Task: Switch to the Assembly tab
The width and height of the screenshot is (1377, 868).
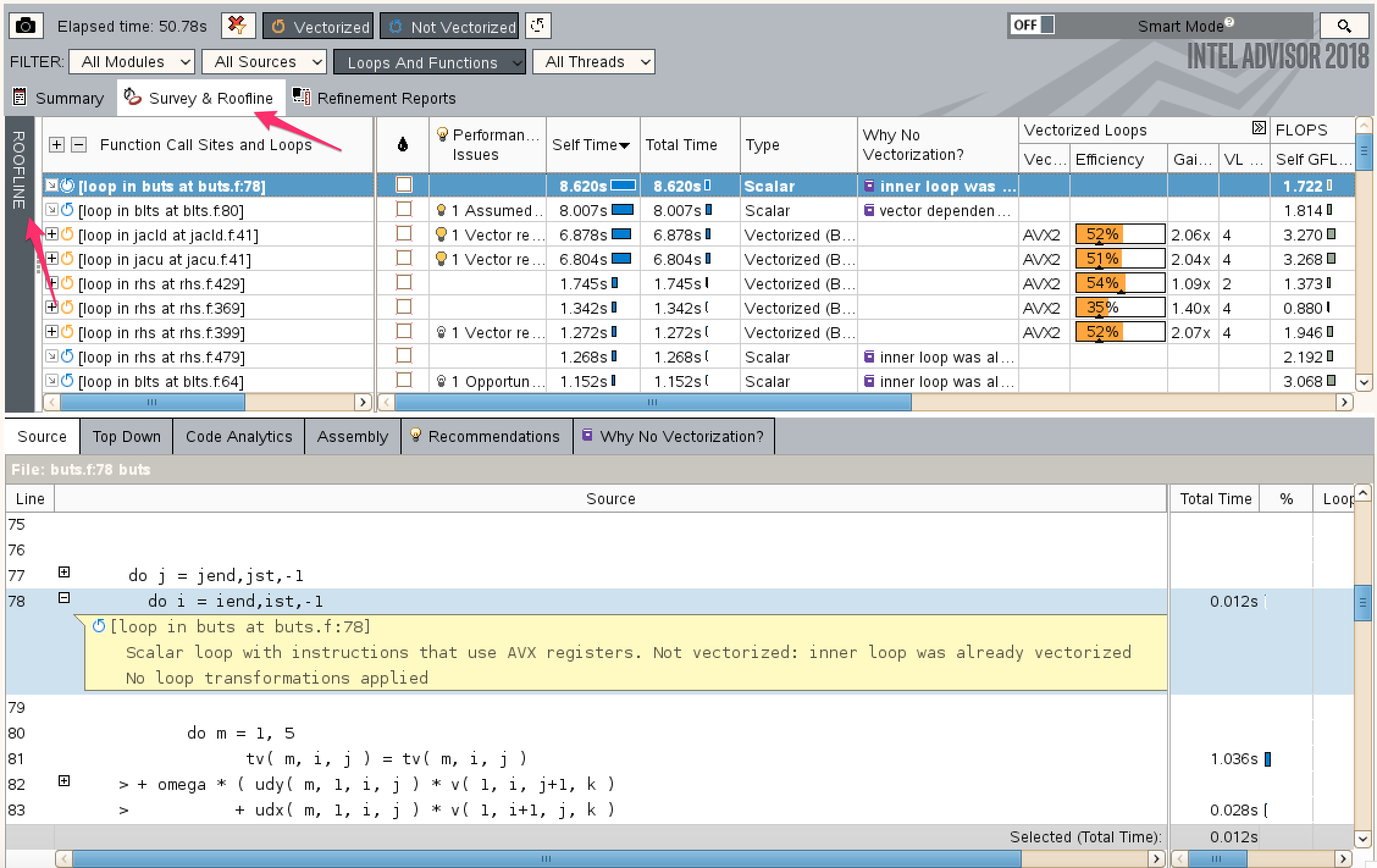Action: (x=352, y=436)
